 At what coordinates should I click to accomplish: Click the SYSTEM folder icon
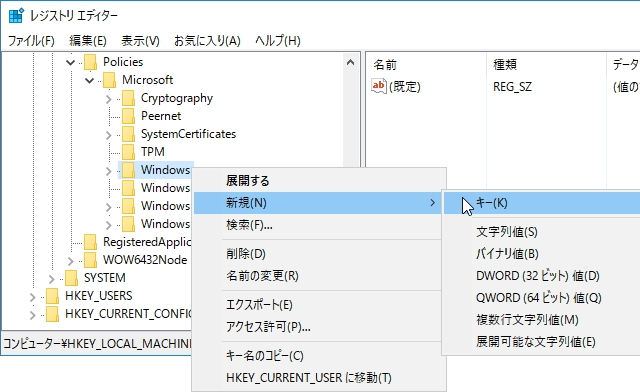[x=71, y=278]
